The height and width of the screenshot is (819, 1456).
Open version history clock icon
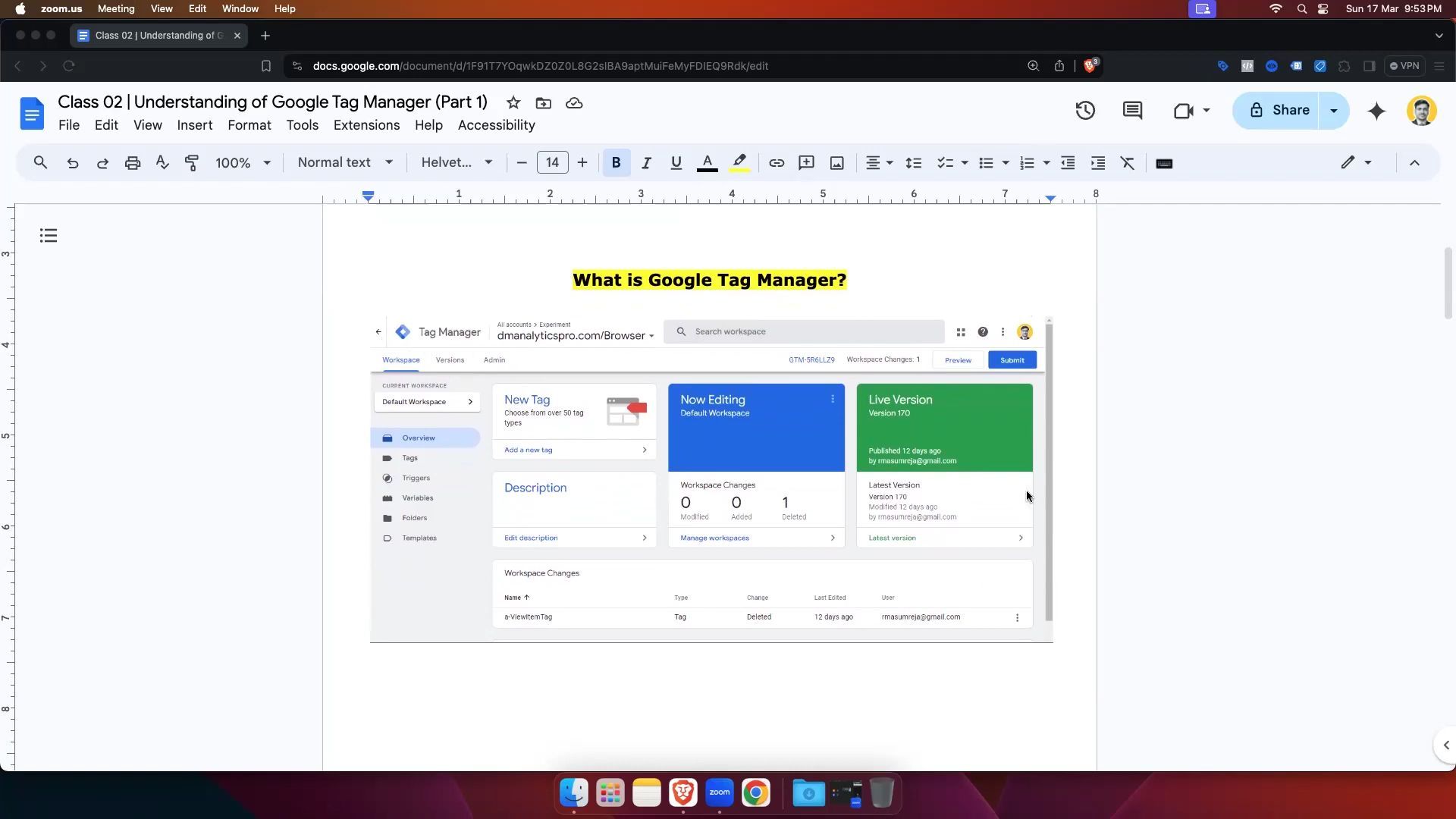(x=1085, y=111)
